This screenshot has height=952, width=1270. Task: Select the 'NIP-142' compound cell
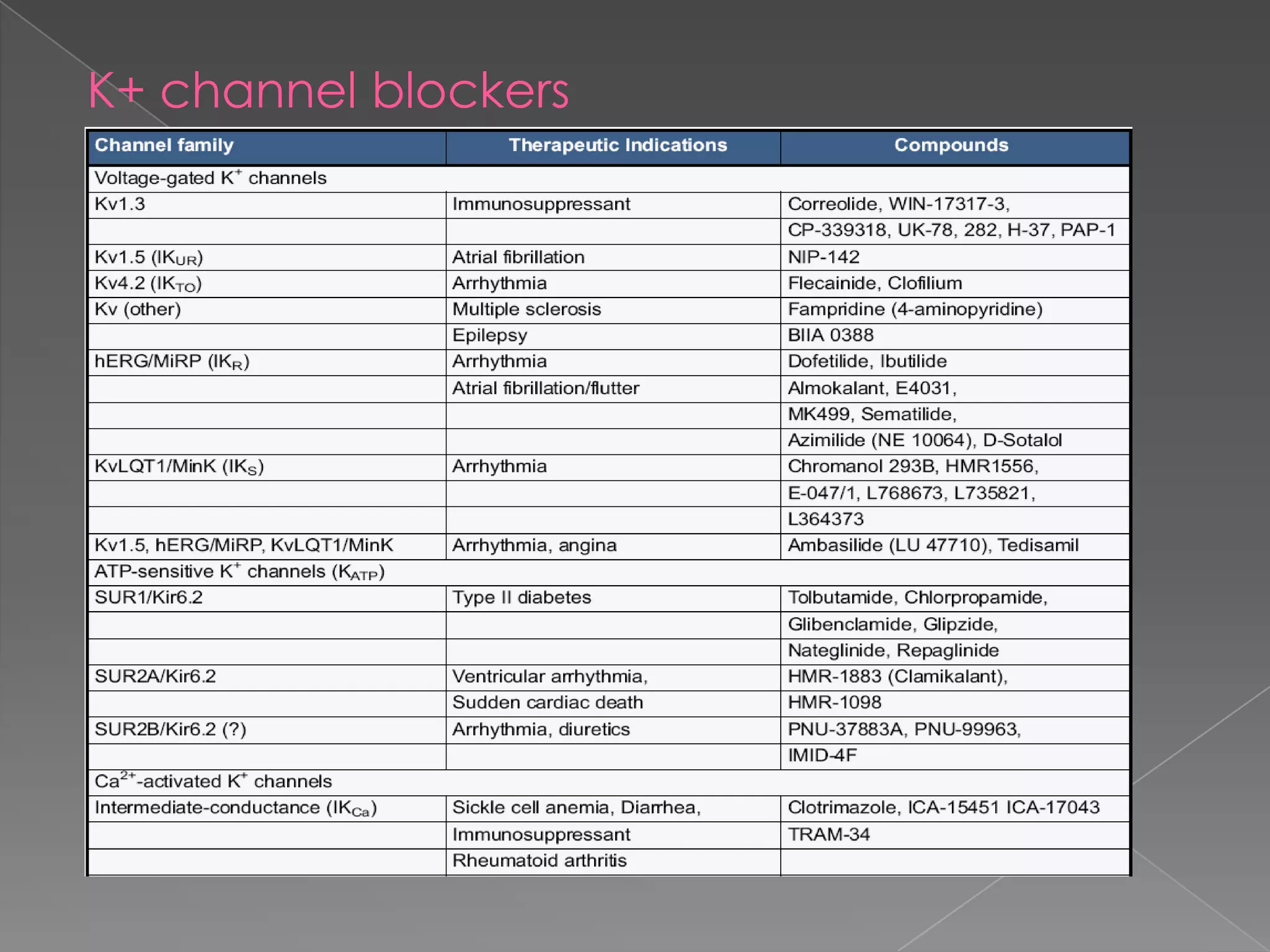tap(955, 257)
